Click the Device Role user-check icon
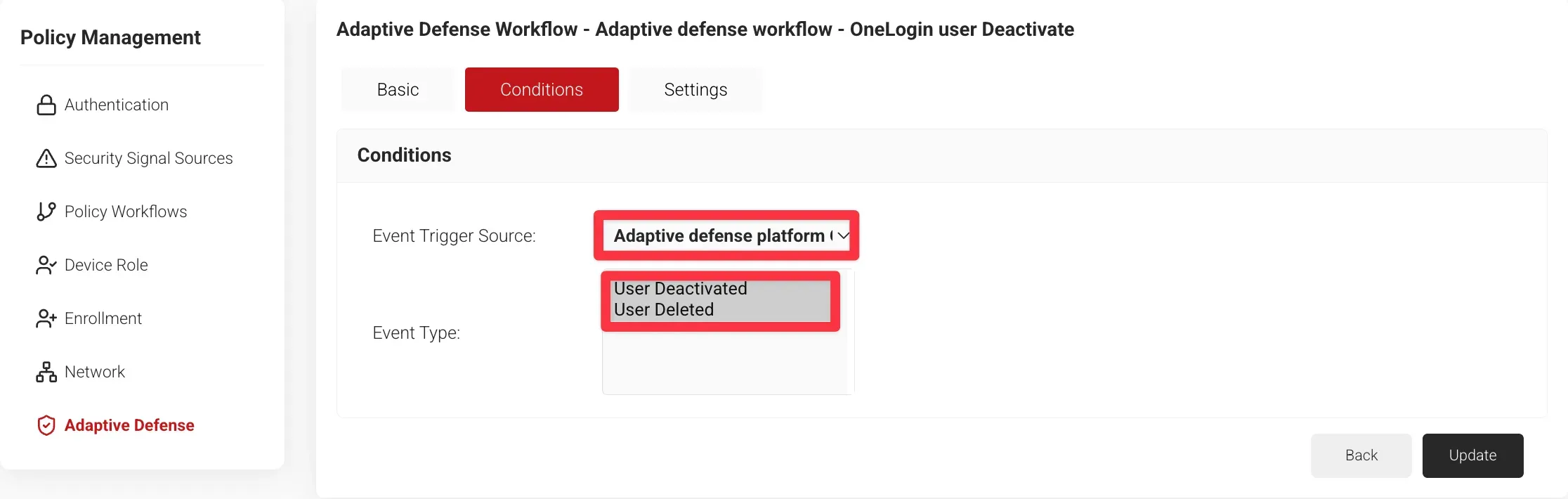Screen dimensions: 1568x499 (x=46, y=265)
